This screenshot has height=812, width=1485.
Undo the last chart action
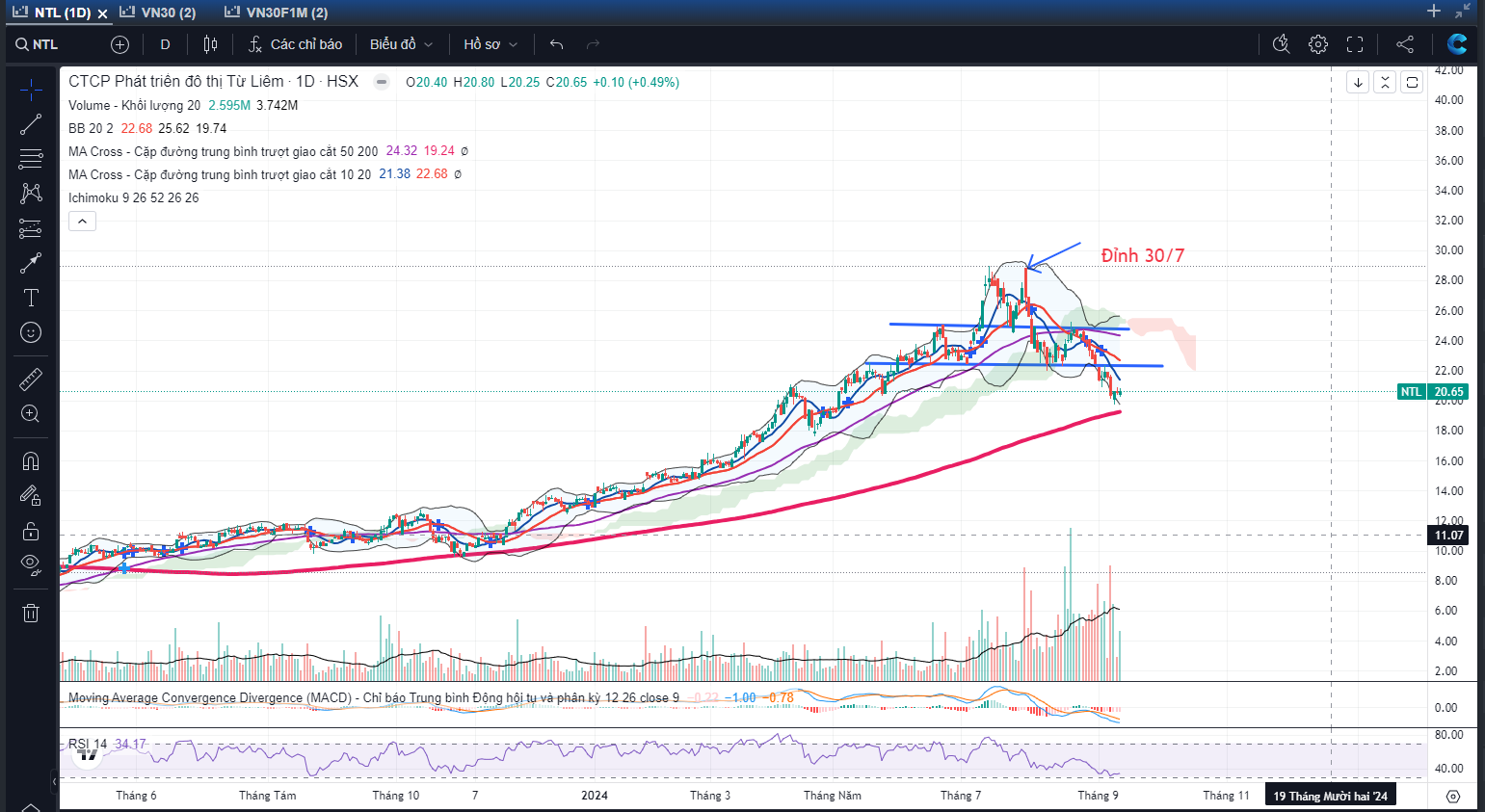tap(556, 44)
